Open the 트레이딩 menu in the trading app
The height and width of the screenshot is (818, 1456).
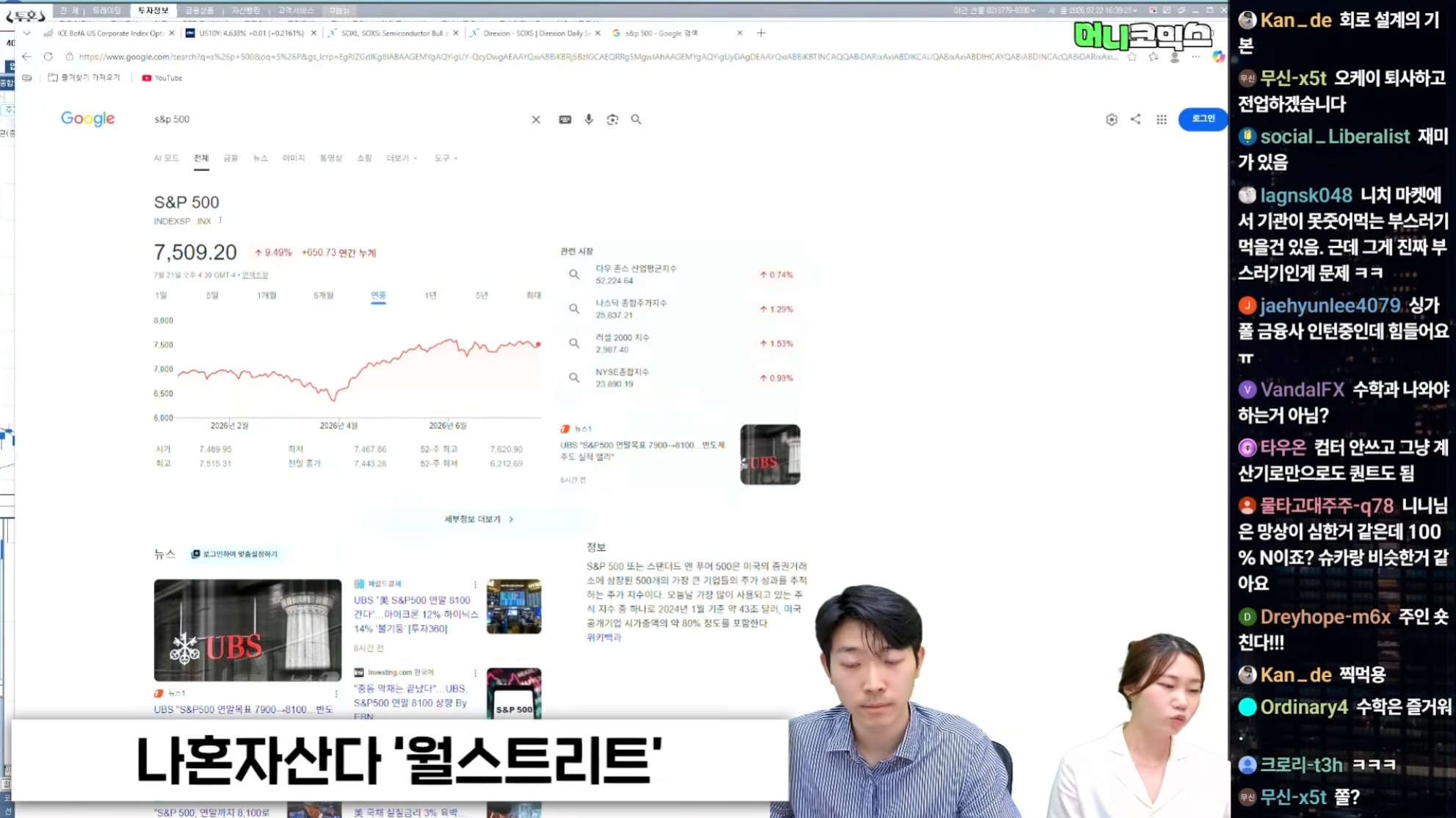pyautogui.click(x=107, y=11)
